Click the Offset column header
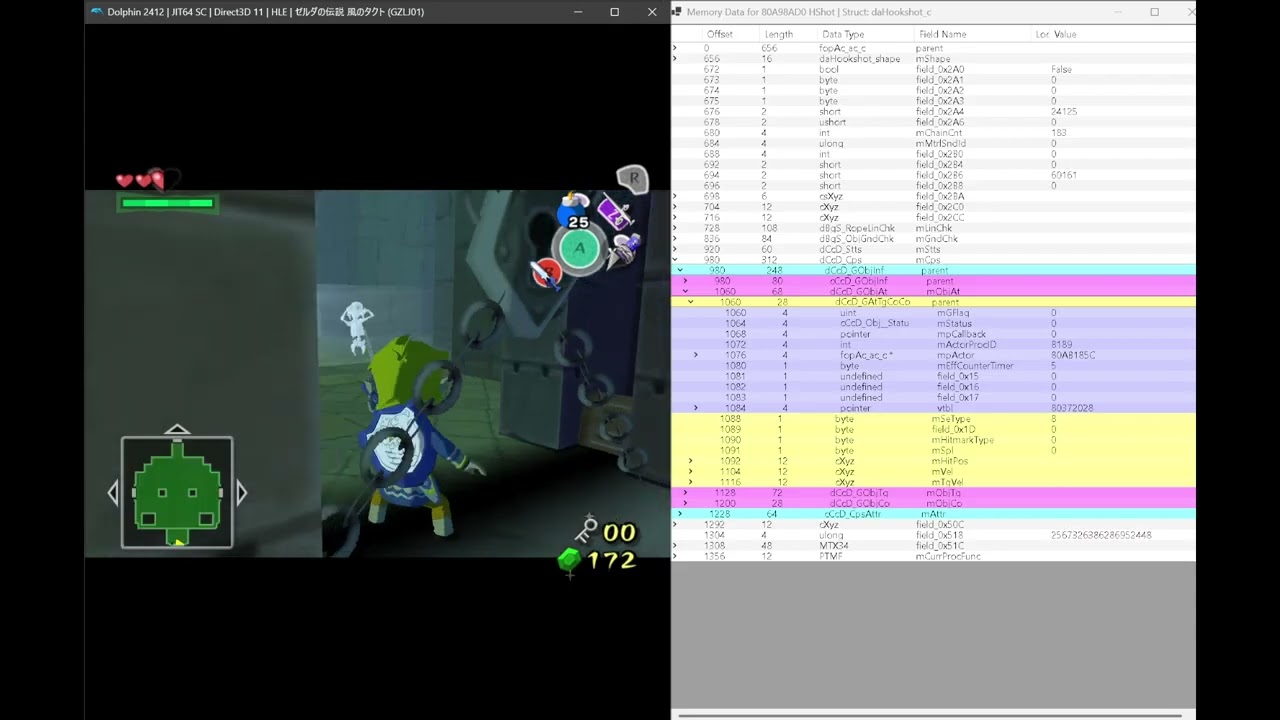The width and height of the screenshot is (1280, 720). pos(719,34)
